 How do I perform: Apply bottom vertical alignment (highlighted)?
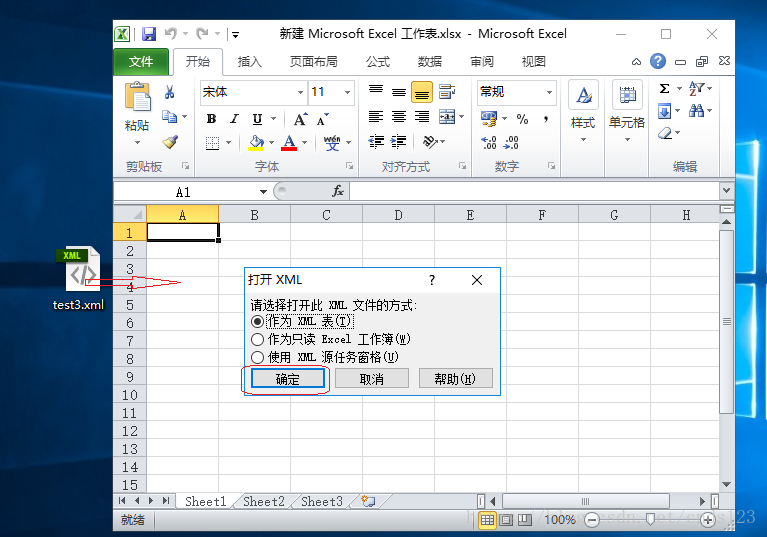point(422,92)
